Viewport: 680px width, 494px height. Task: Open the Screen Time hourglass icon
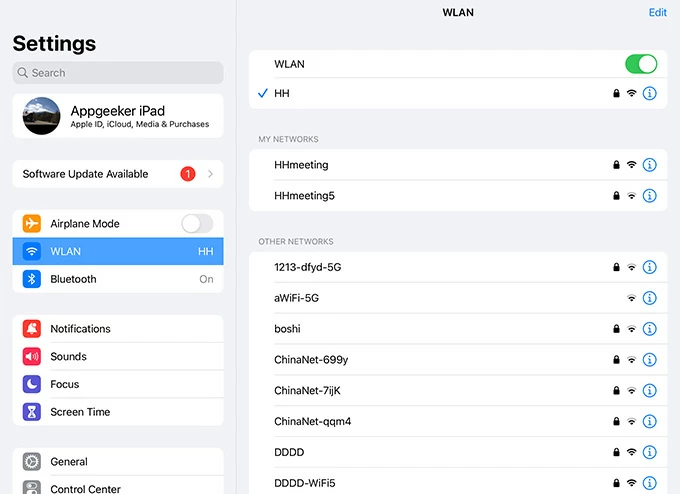pos(32,412)
